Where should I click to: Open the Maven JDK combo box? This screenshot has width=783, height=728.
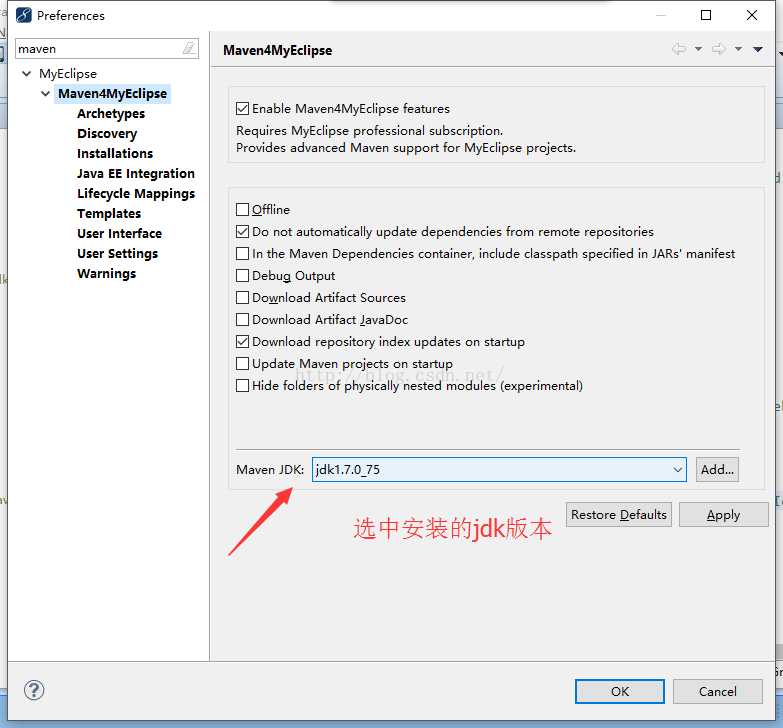click(x=499, y=469)
